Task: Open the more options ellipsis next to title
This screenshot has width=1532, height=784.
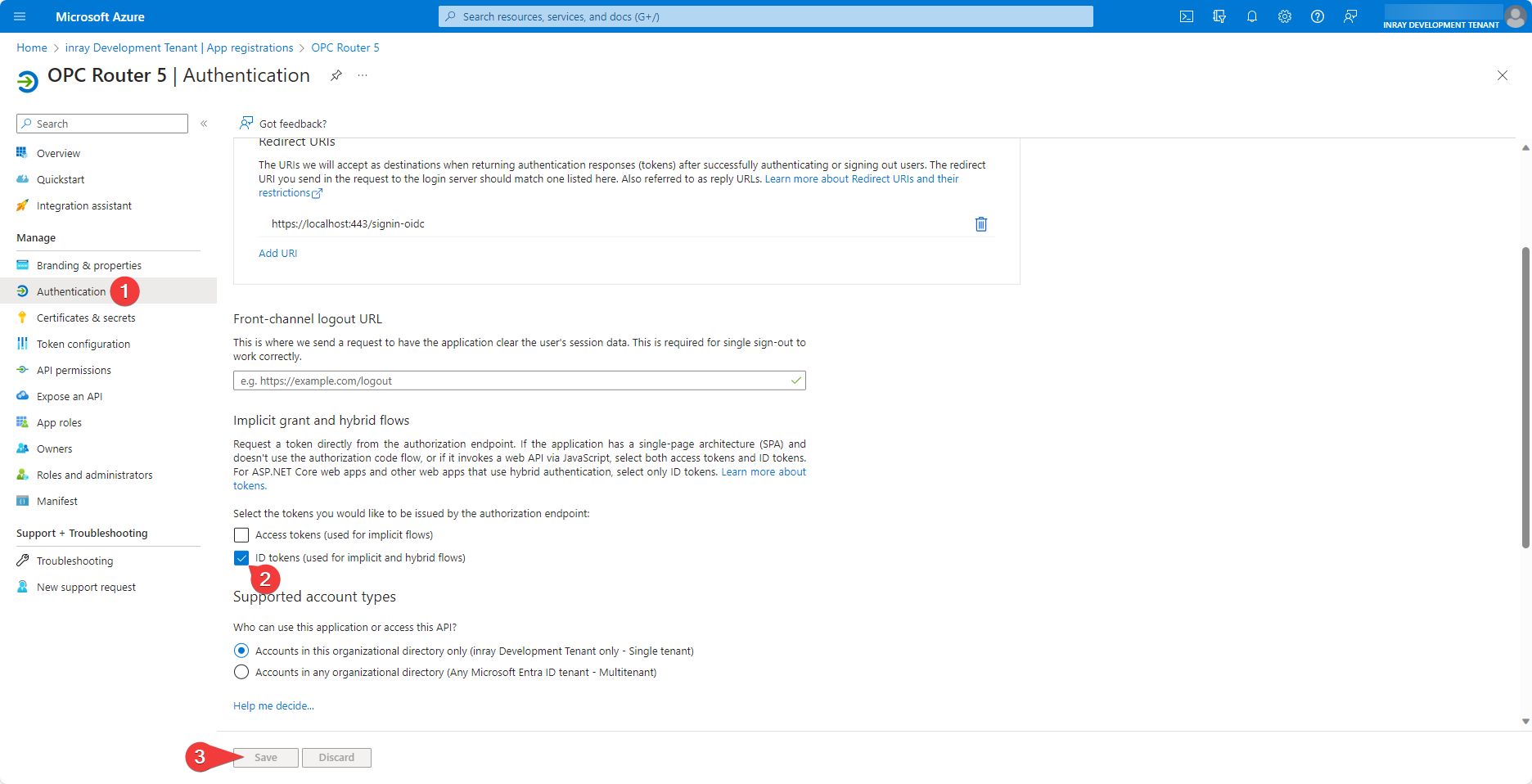Action: [363, 75]
